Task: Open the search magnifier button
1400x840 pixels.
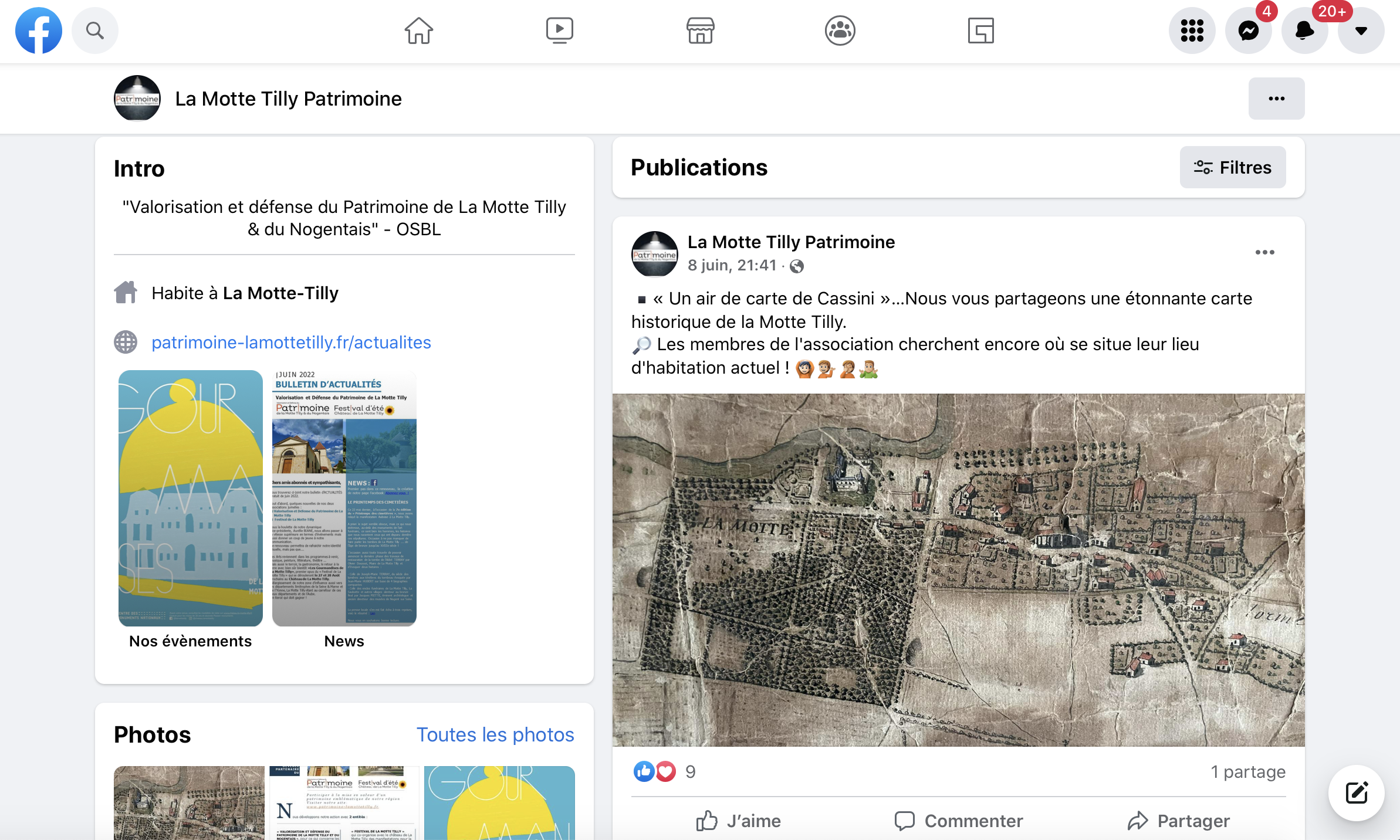Action: point(95,31)
